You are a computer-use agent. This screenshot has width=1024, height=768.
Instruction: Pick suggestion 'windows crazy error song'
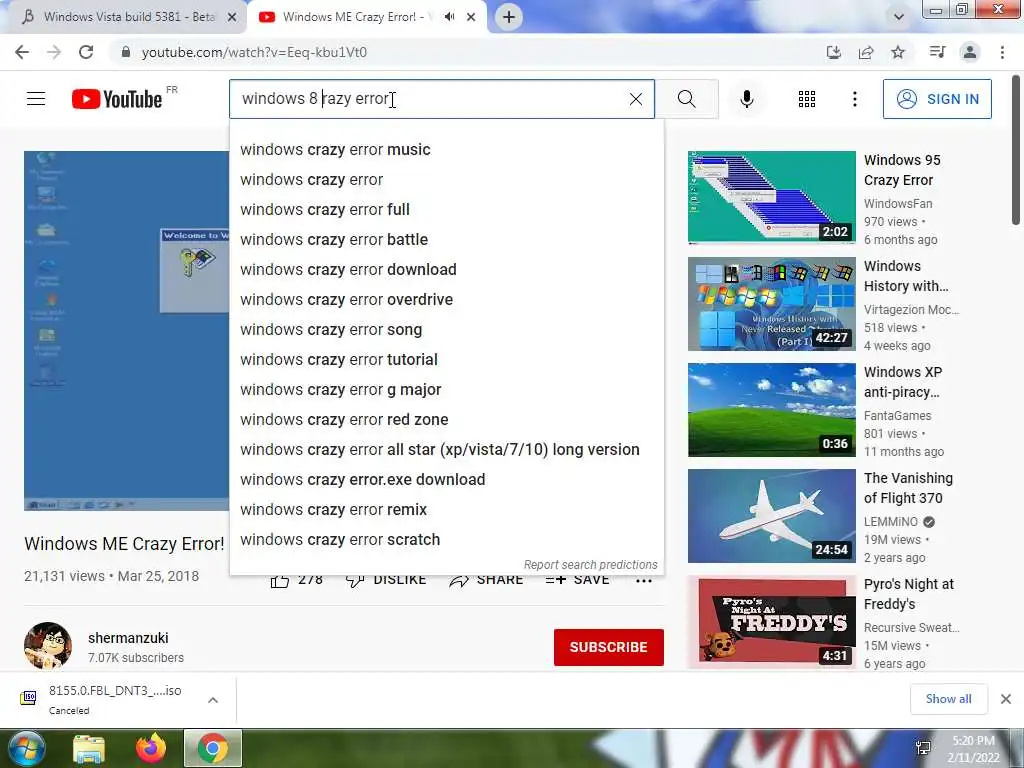click(x=447, y=330)
